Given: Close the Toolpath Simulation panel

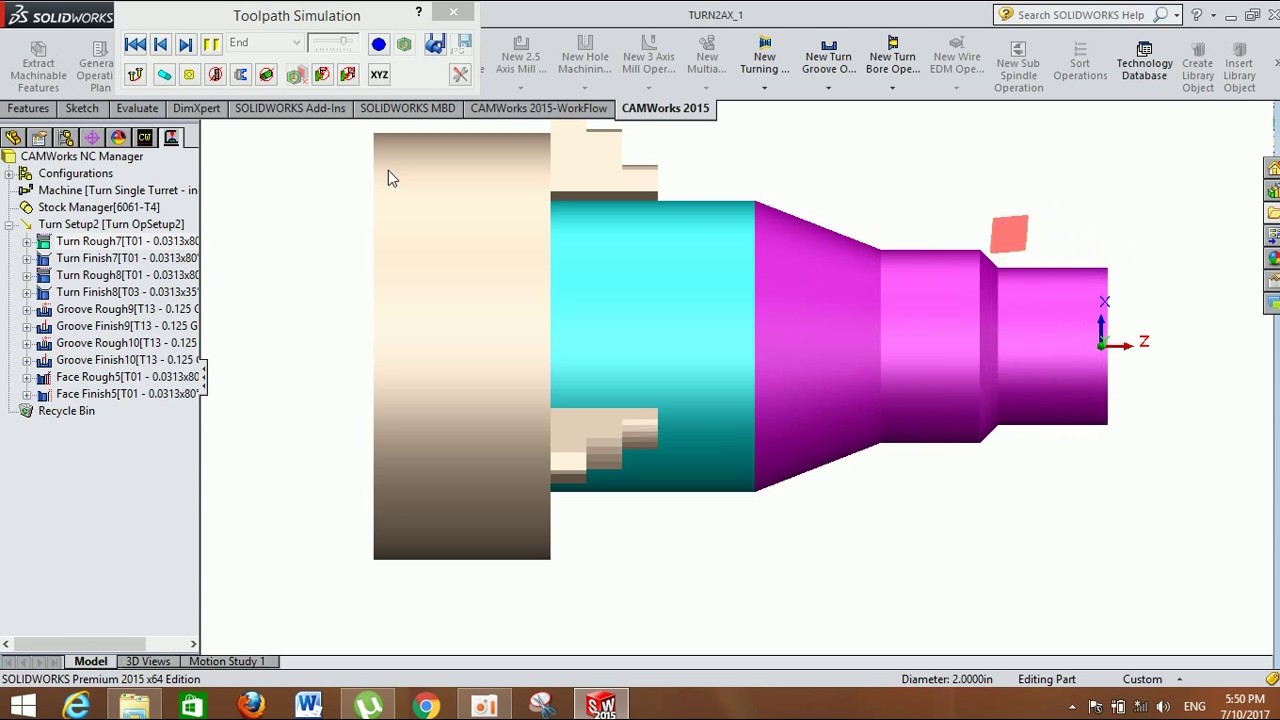Looking at the screenshot, I should tap(453, 13).
